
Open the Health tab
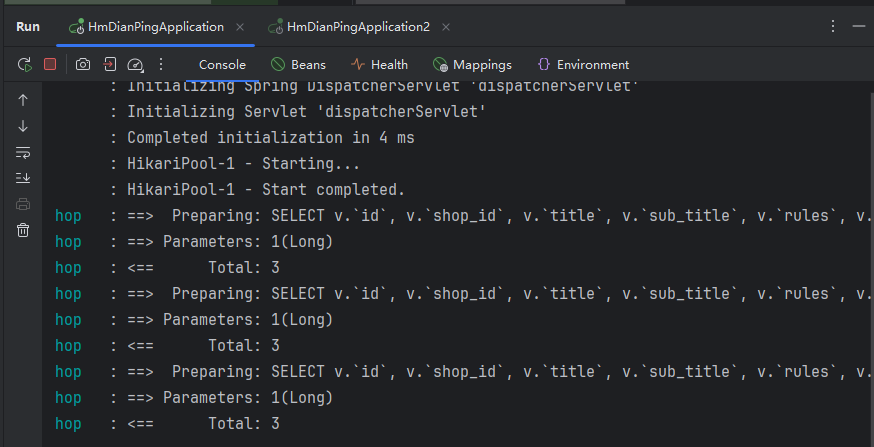click(379, 65)
